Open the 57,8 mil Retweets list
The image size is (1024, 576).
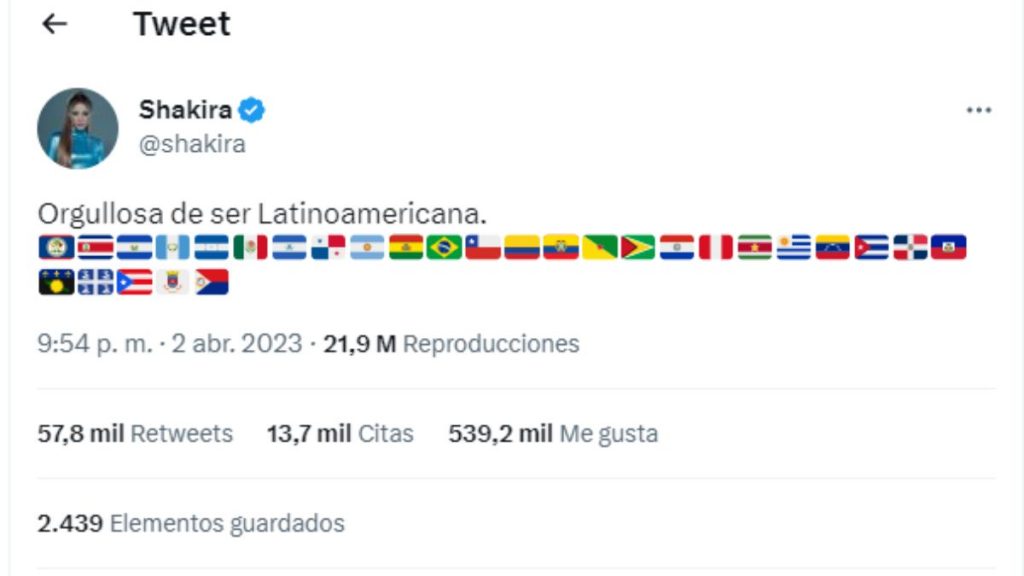pos(135,433)
